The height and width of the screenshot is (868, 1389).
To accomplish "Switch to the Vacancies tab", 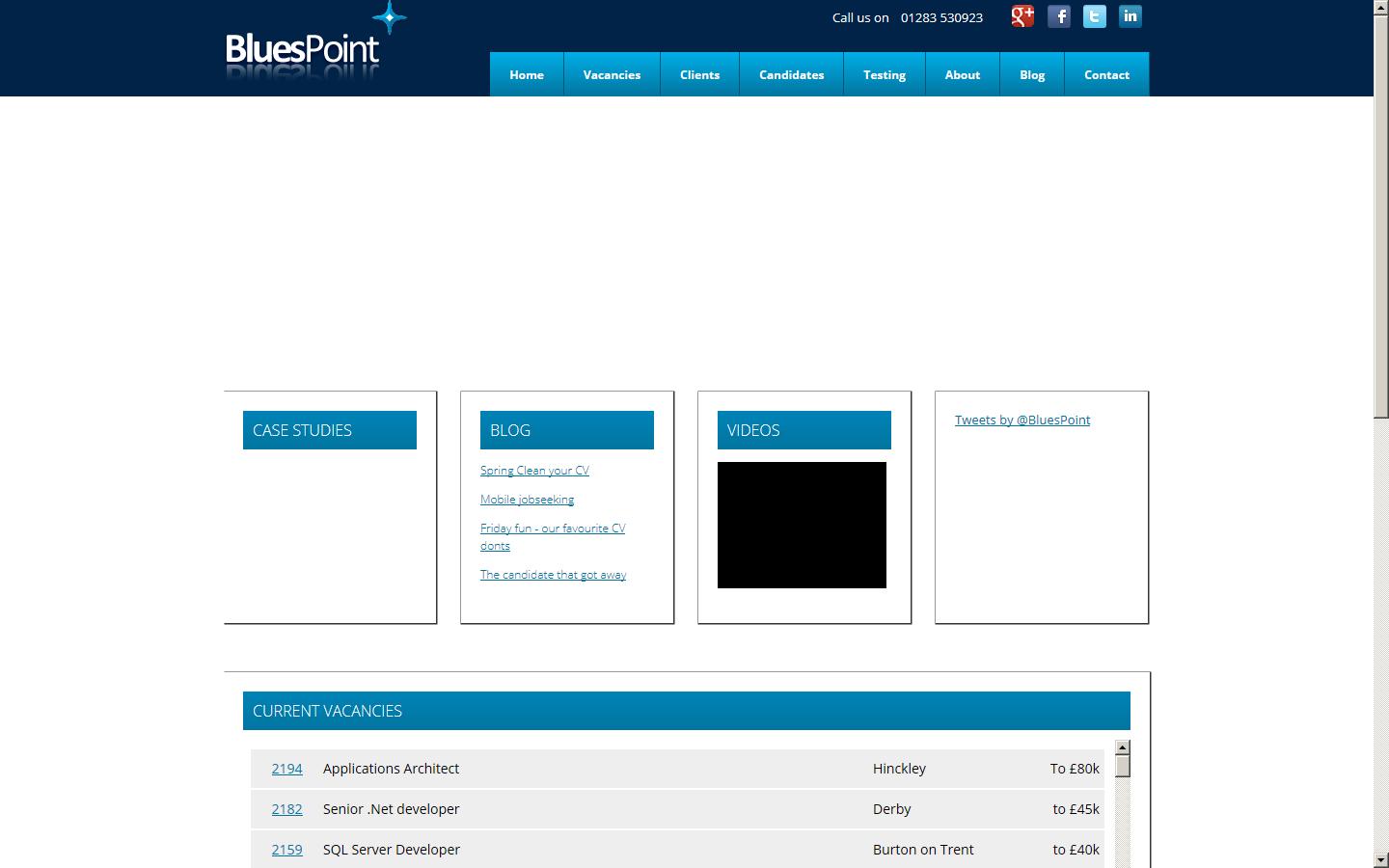I will point(612,74).
